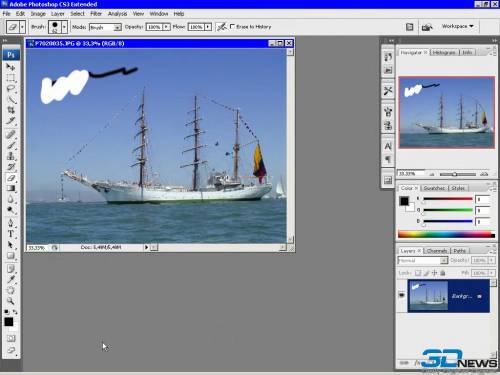Select the Lasso tool
Image resolution: width=500 pixels, height=375 pixels.
(11, 89)
